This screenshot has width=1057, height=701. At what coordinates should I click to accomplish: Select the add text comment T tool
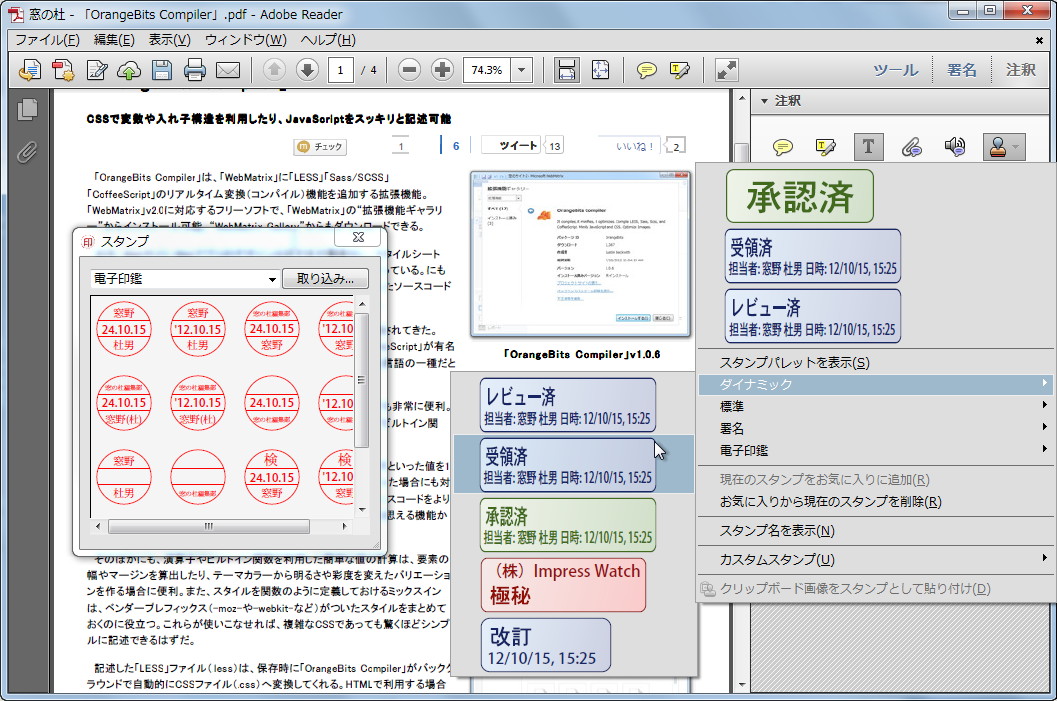[868, 146]
